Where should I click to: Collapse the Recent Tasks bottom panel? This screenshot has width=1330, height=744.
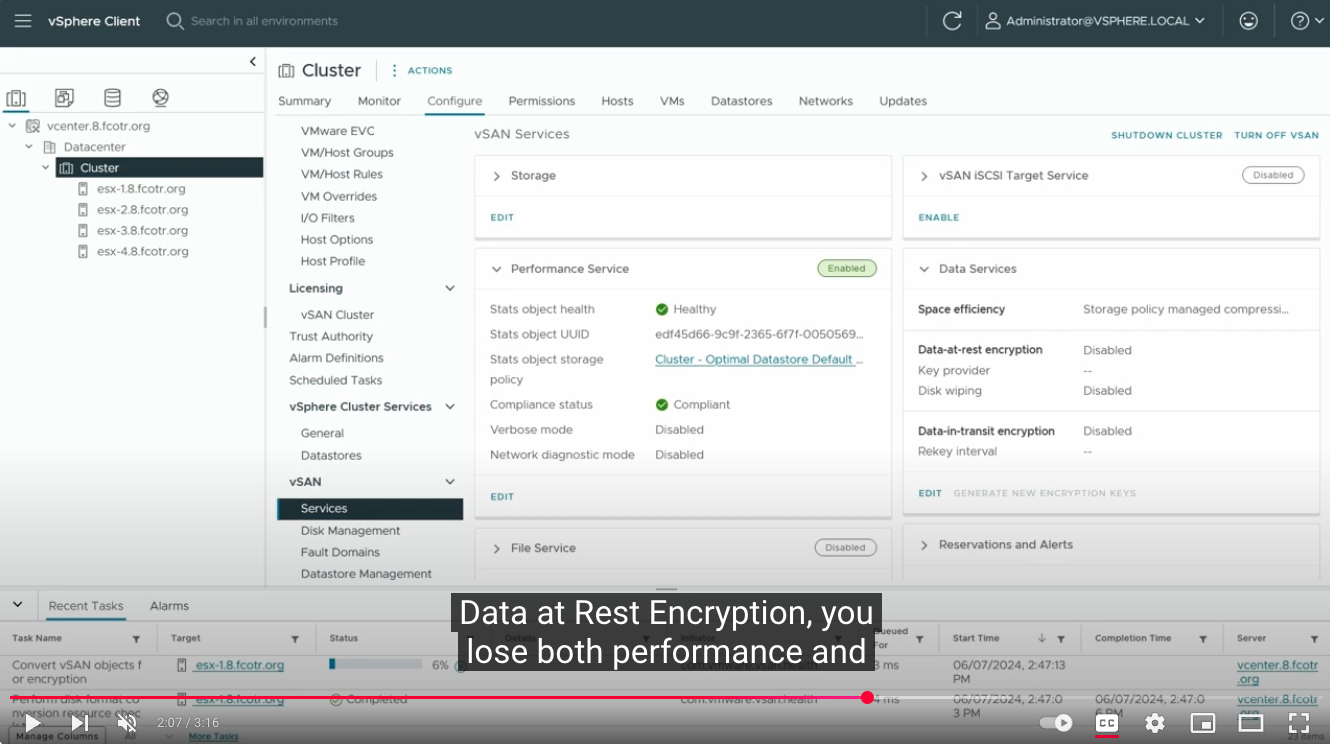click(17, 605)
